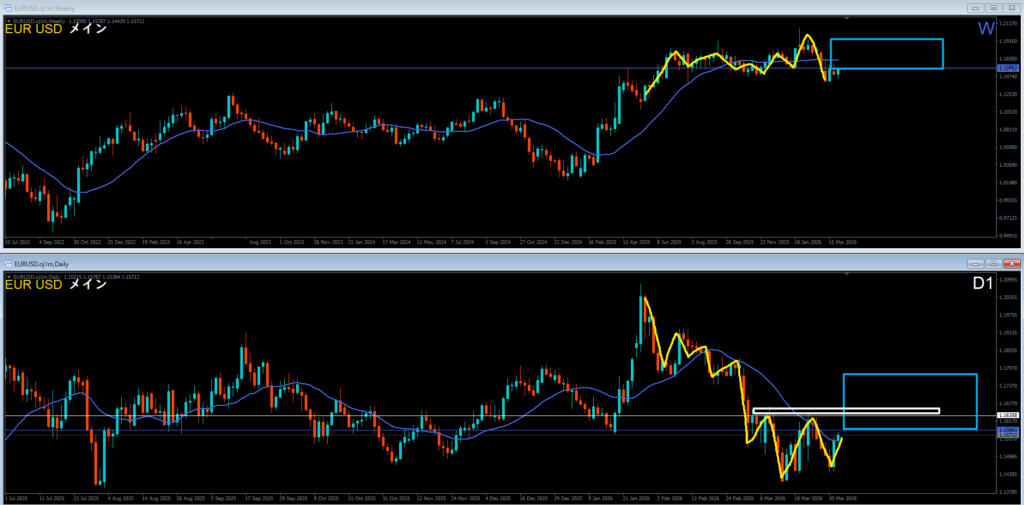This screenshot has width=1024, height=505.
Task: Click the 1.16358 horizontal line price tag
Action: click(x=1008, y=415)
